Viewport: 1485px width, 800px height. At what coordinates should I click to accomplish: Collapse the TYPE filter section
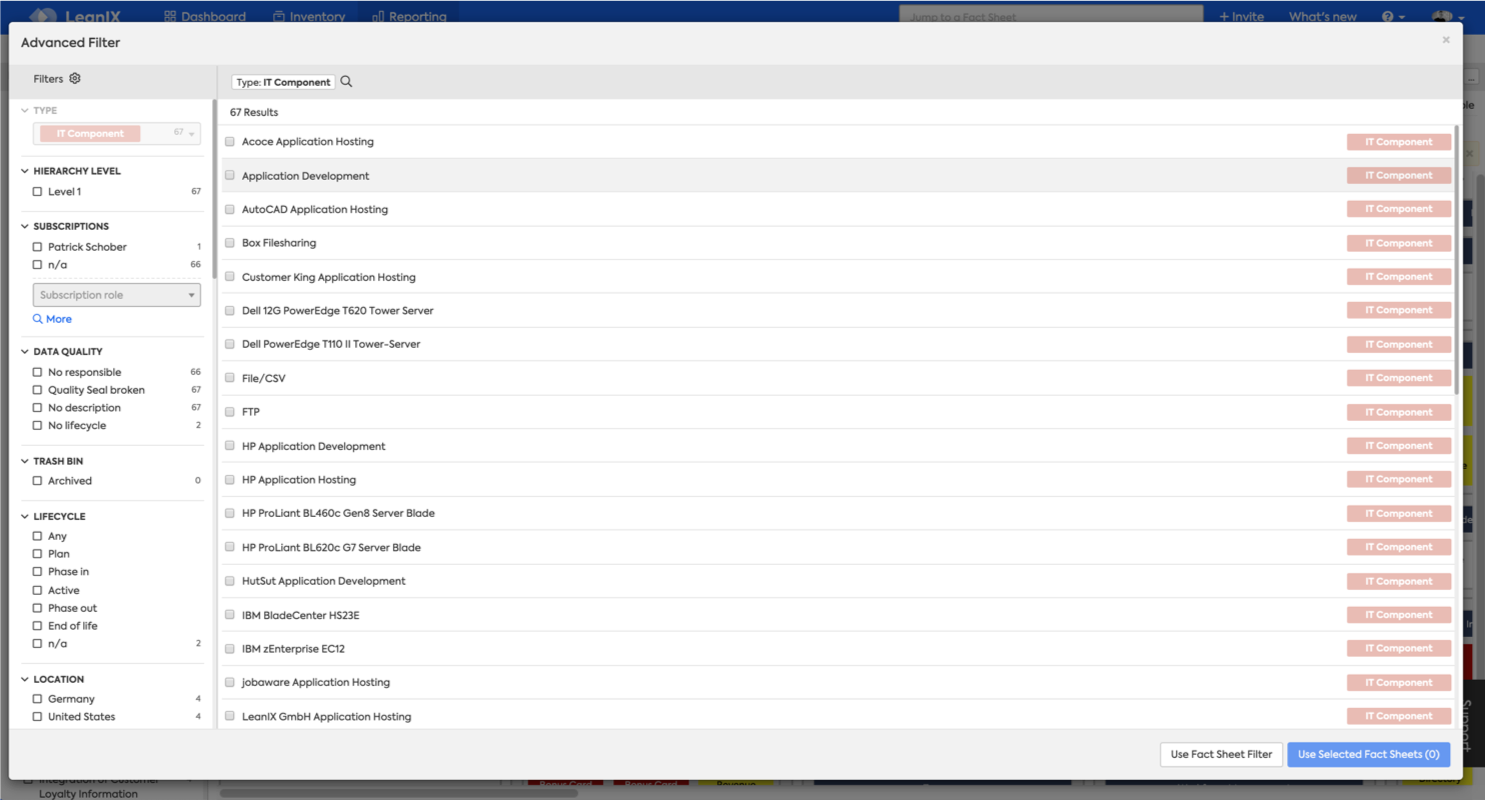[25, 111]
